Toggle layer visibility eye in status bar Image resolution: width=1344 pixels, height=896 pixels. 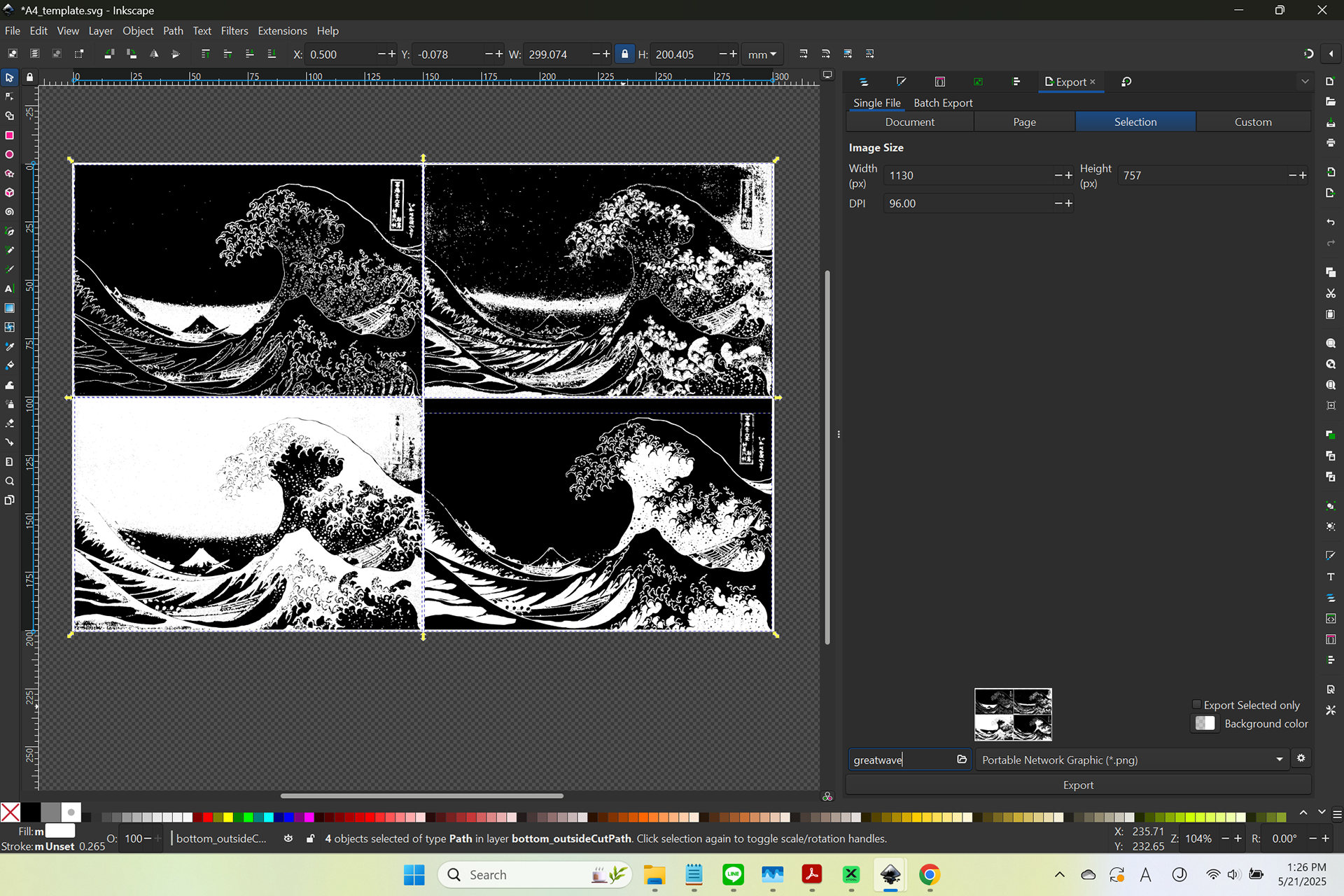click(x=288, y=839)
